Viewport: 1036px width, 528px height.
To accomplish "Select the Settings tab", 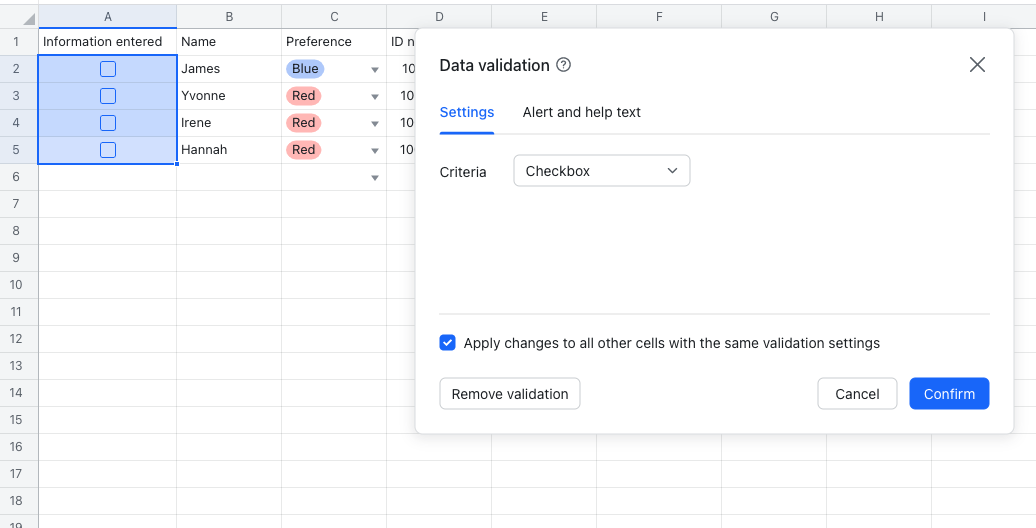I will click(467, 112).
